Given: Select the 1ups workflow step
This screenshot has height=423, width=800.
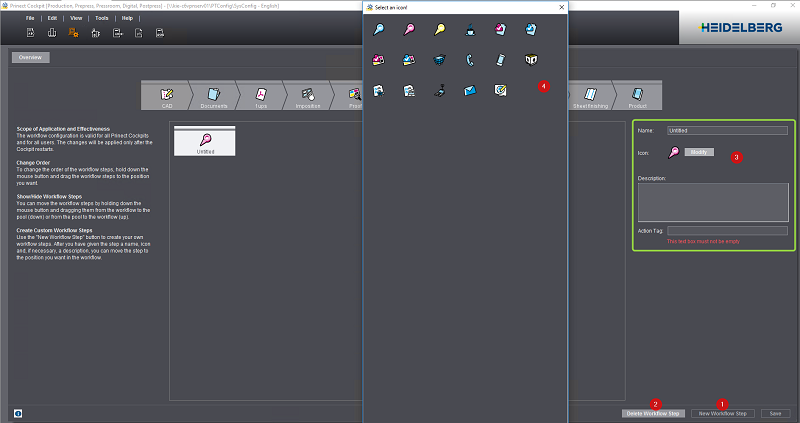Looking at the screenshot, I should [x=261, y=96].
